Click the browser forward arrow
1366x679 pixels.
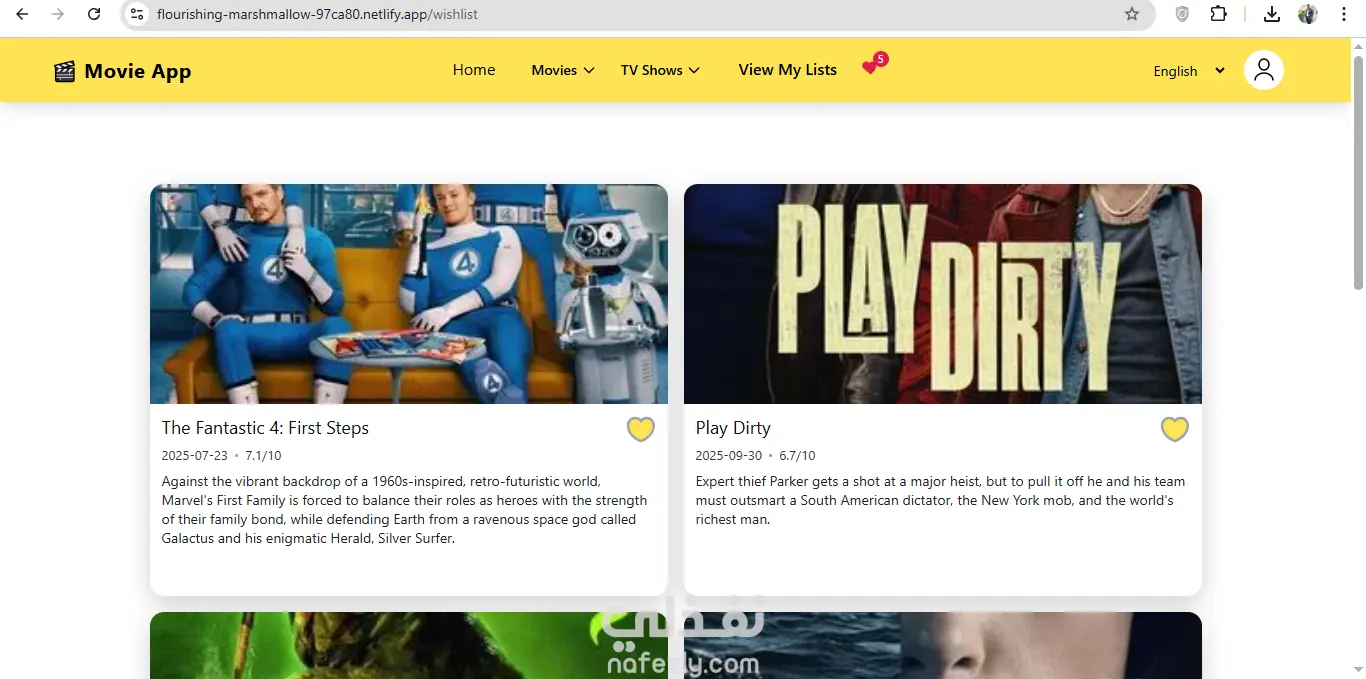tap(58, 14)
